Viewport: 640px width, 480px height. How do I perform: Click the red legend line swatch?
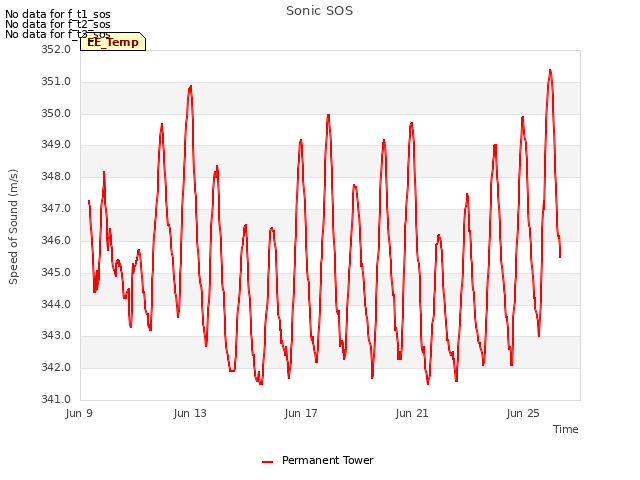(x=267, y=462)
